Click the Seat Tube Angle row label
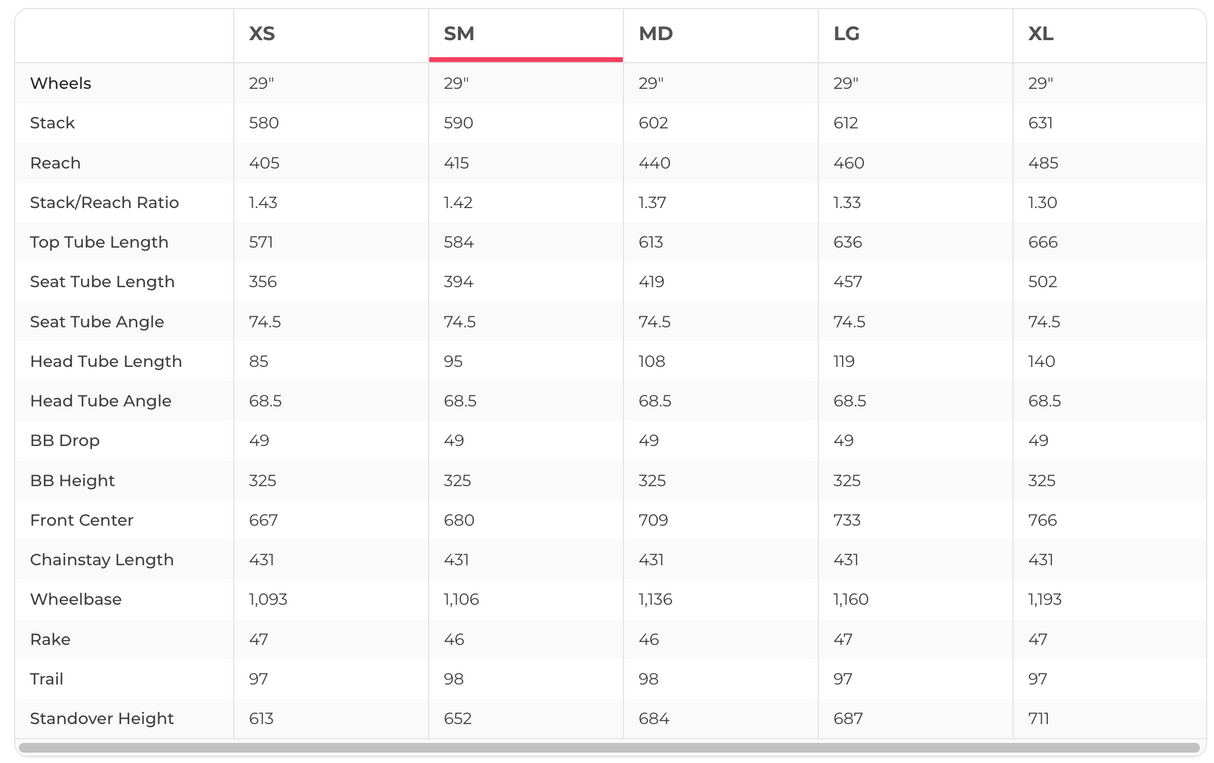The width and height of the screenshot is (1214, 763). pyautogui.click(x=97, y=322)
